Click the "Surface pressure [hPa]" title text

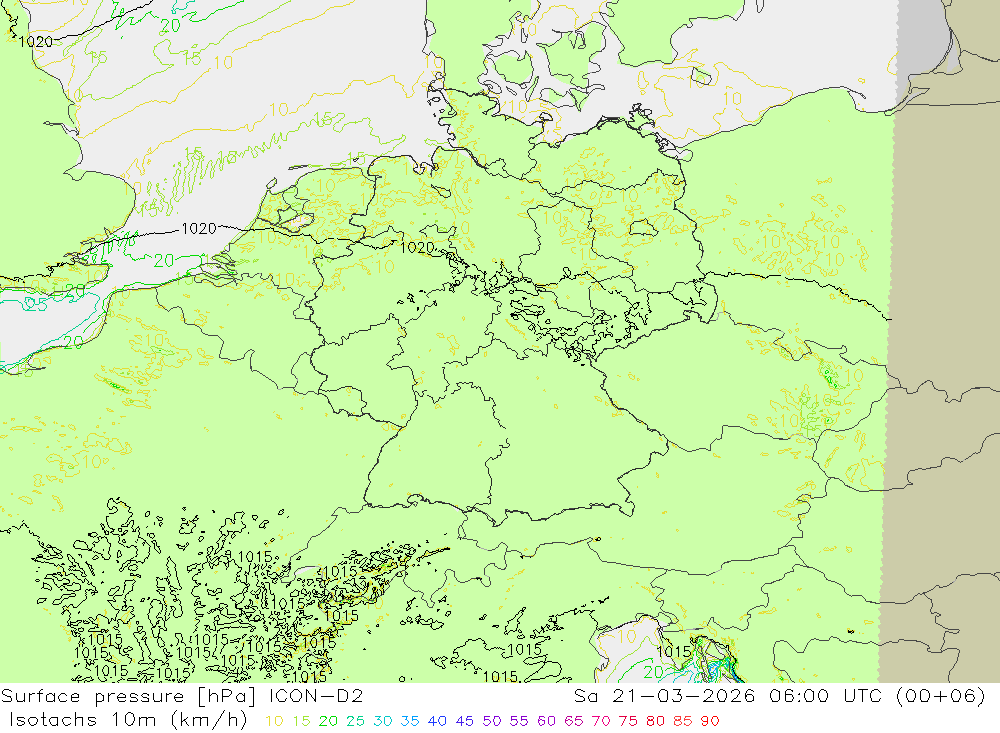coord(128,696)
